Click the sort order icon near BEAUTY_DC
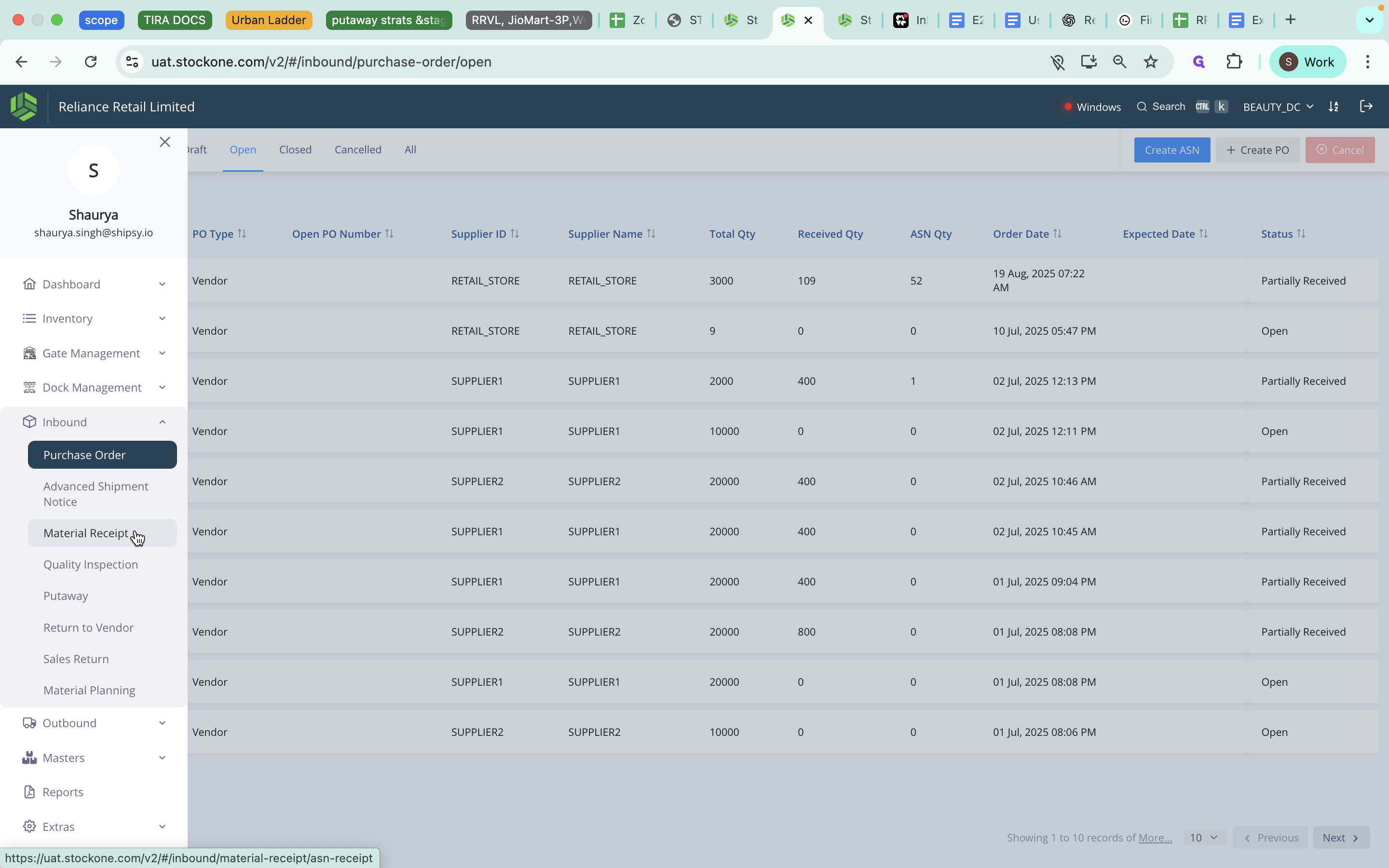 tap(1334, 107)
